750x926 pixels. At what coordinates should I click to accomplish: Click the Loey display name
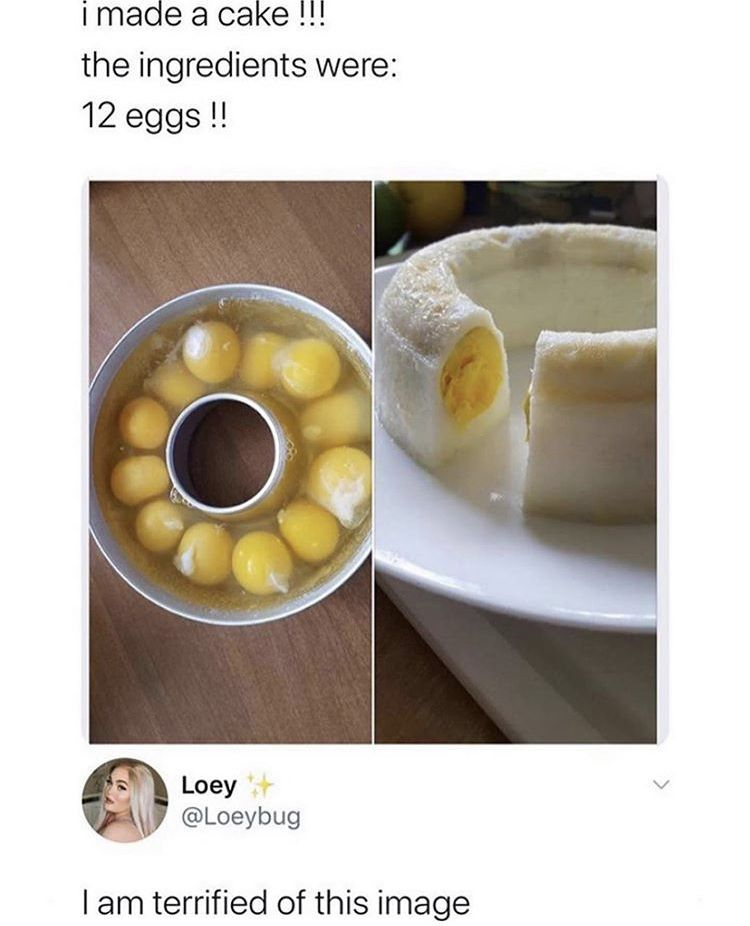tap(208, 785)
